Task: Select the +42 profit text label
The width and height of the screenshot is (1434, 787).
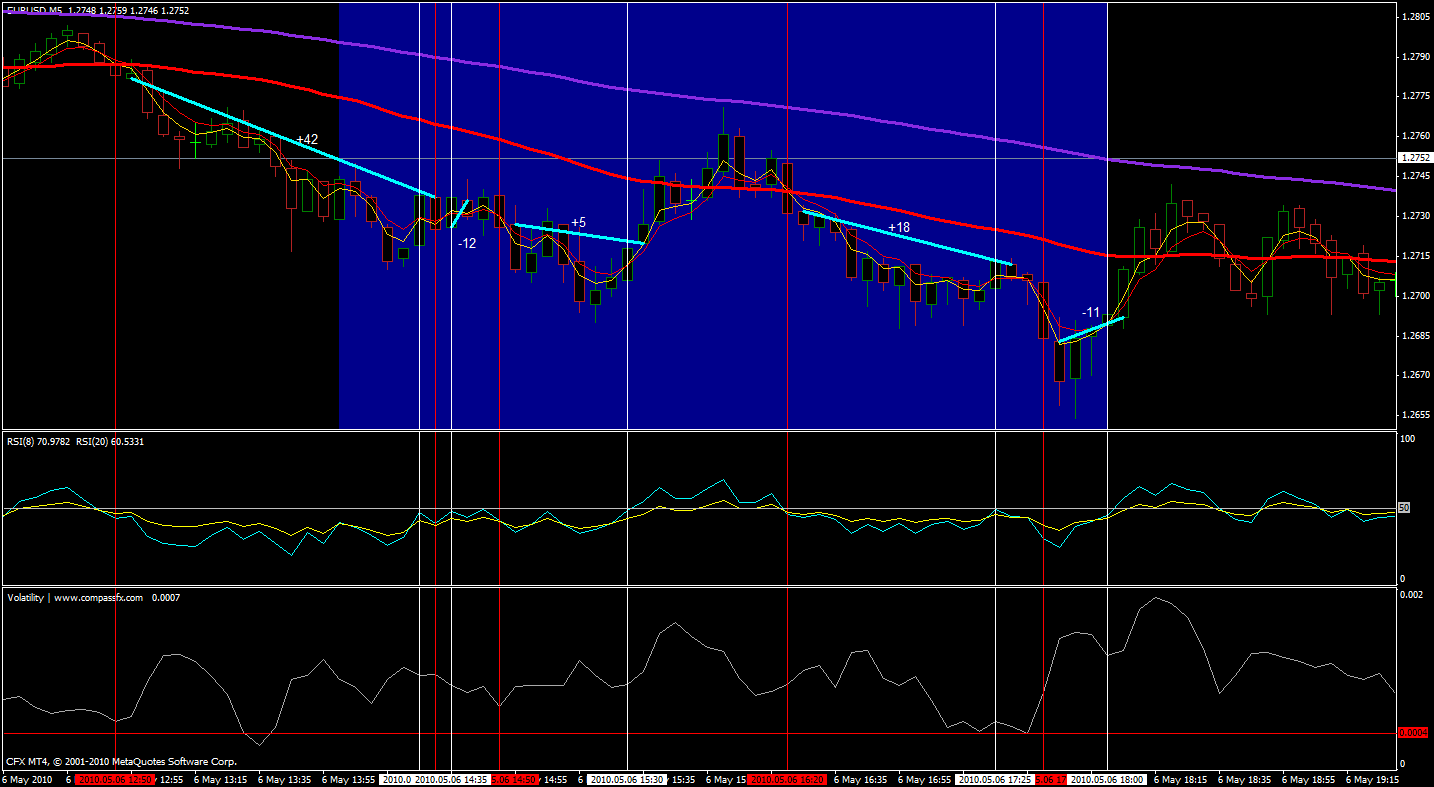Action: point(307,139)
